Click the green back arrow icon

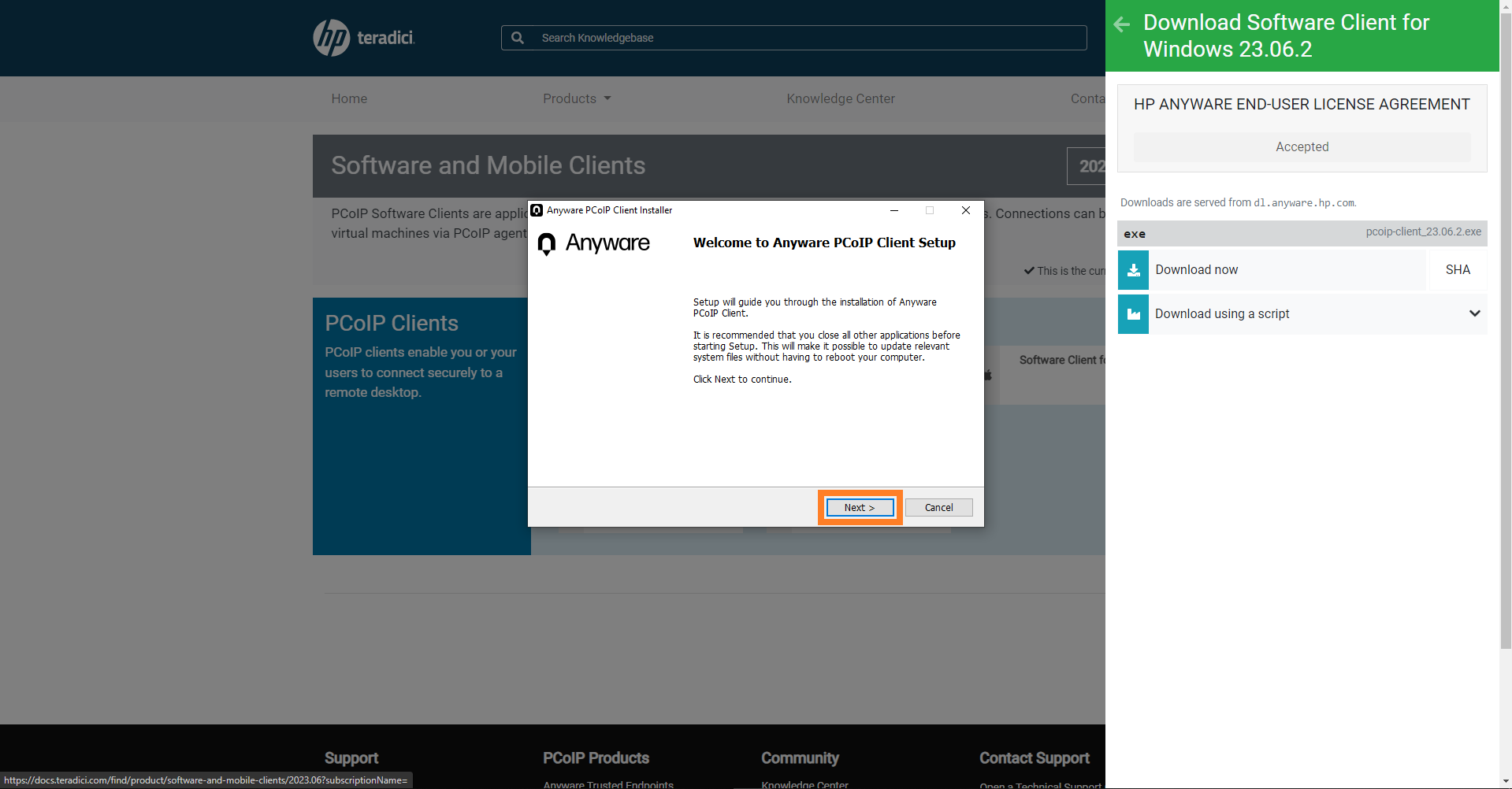[1122, 24]
